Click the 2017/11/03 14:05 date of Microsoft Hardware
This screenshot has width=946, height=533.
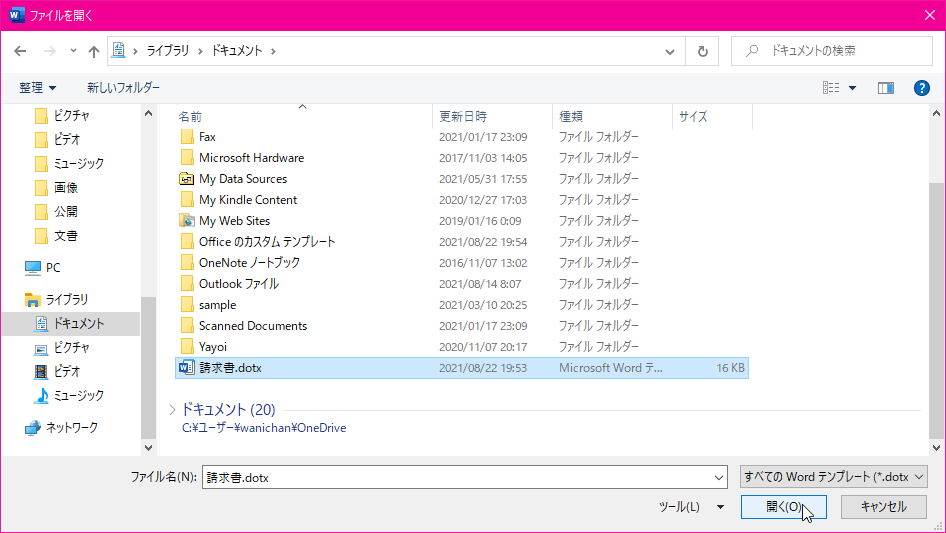pos(483,158)
